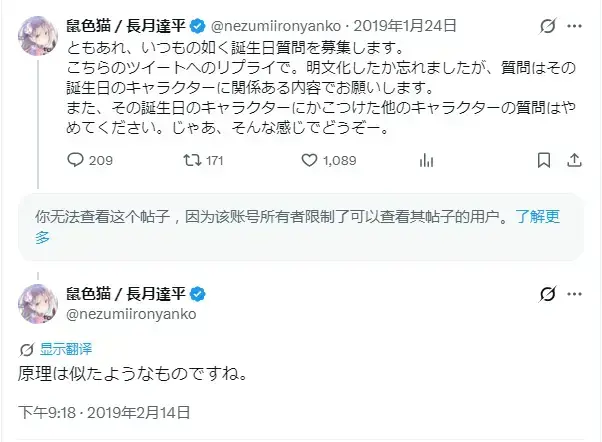This screenshot has height=442, width=602.
Task: Click Grok icon on the second tweet
Action: coord(547,294)
